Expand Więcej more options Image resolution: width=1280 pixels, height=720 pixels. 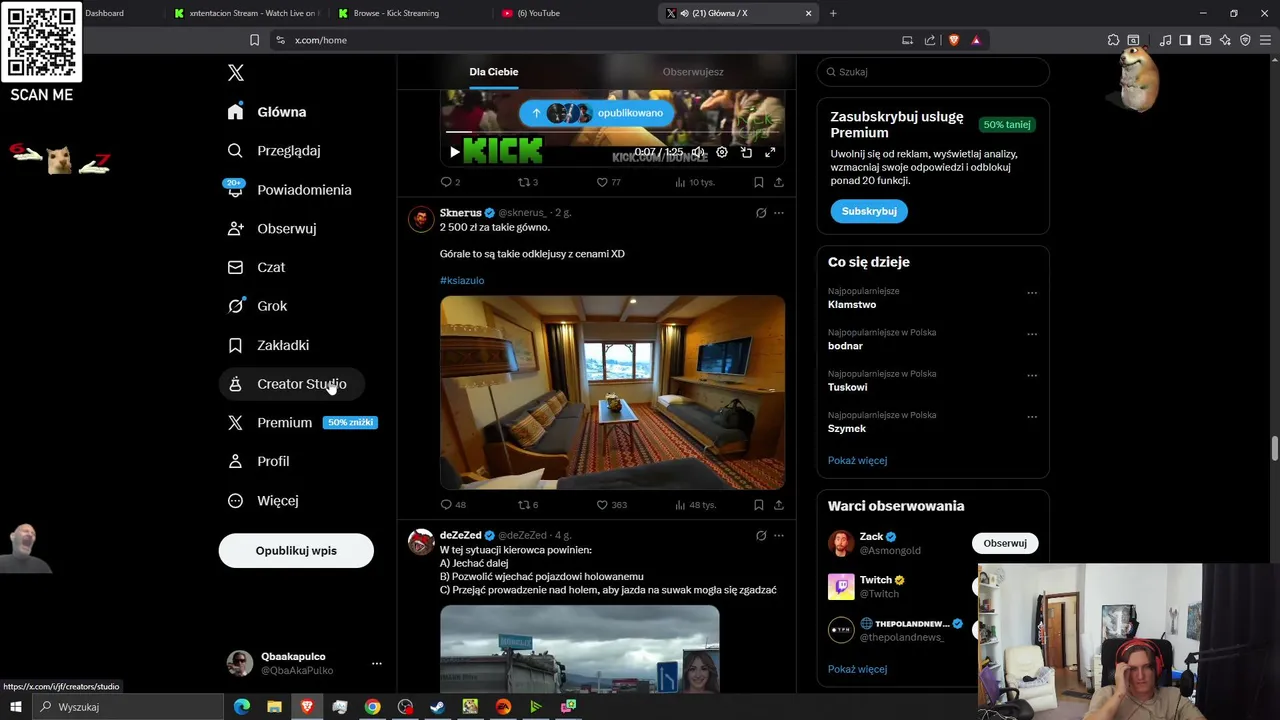264,500
